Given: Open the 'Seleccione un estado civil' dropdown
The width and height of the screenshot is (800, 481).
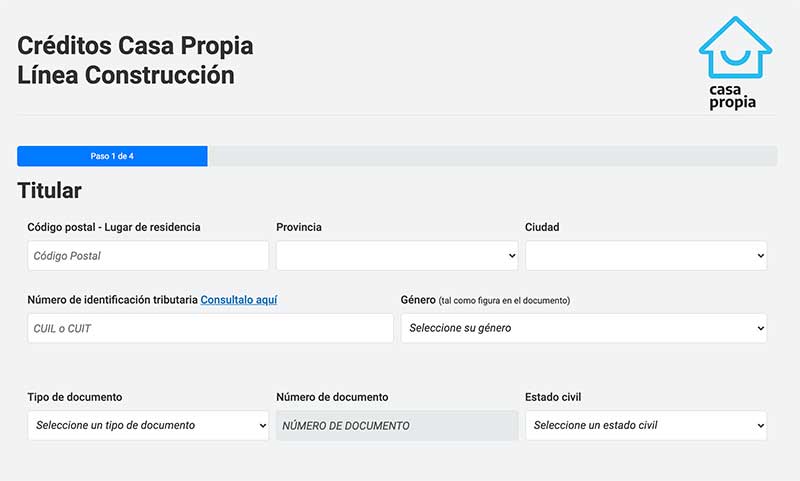Looking at the screenshot, I should click(646, 425).
